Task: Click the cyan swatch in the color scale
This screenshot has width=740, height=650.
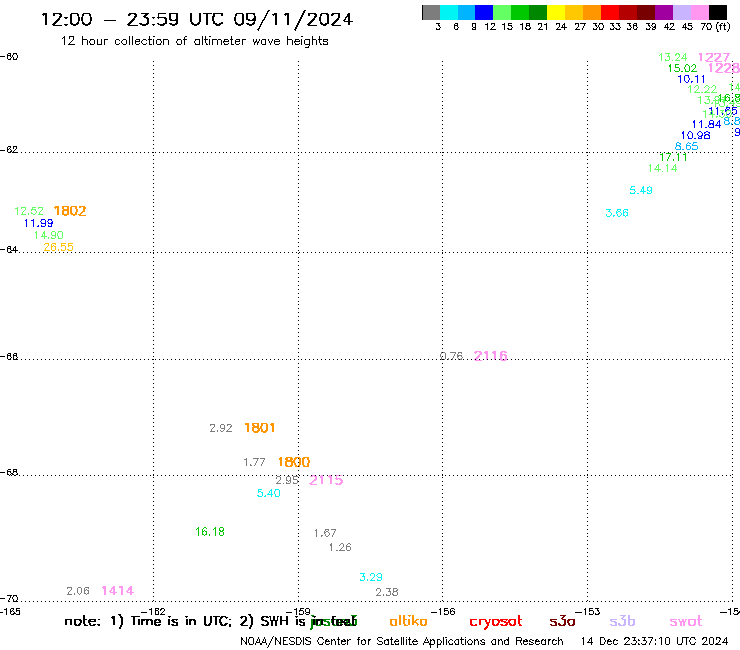Action: click(449, 12)
